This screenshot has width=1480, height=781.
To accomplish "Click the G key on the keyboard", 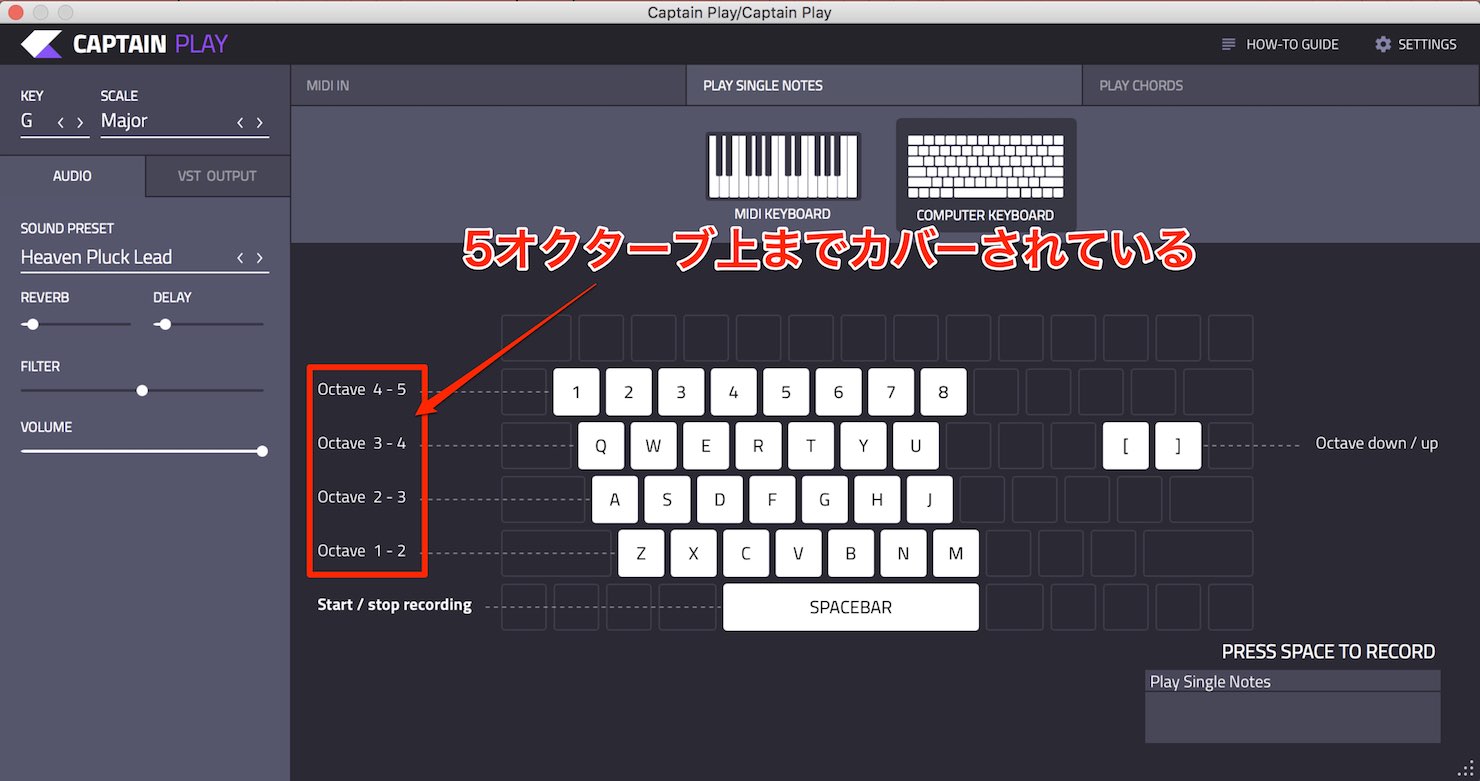I will click(x=824, y=500).
